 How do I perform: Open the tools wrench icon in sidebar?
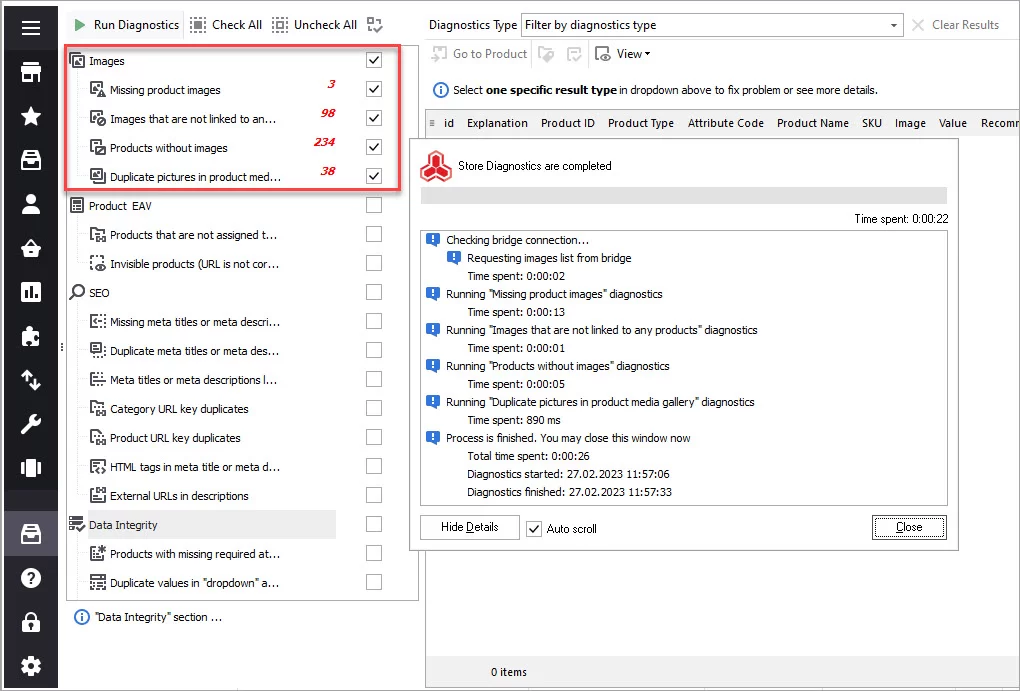[x=31, y=424]
